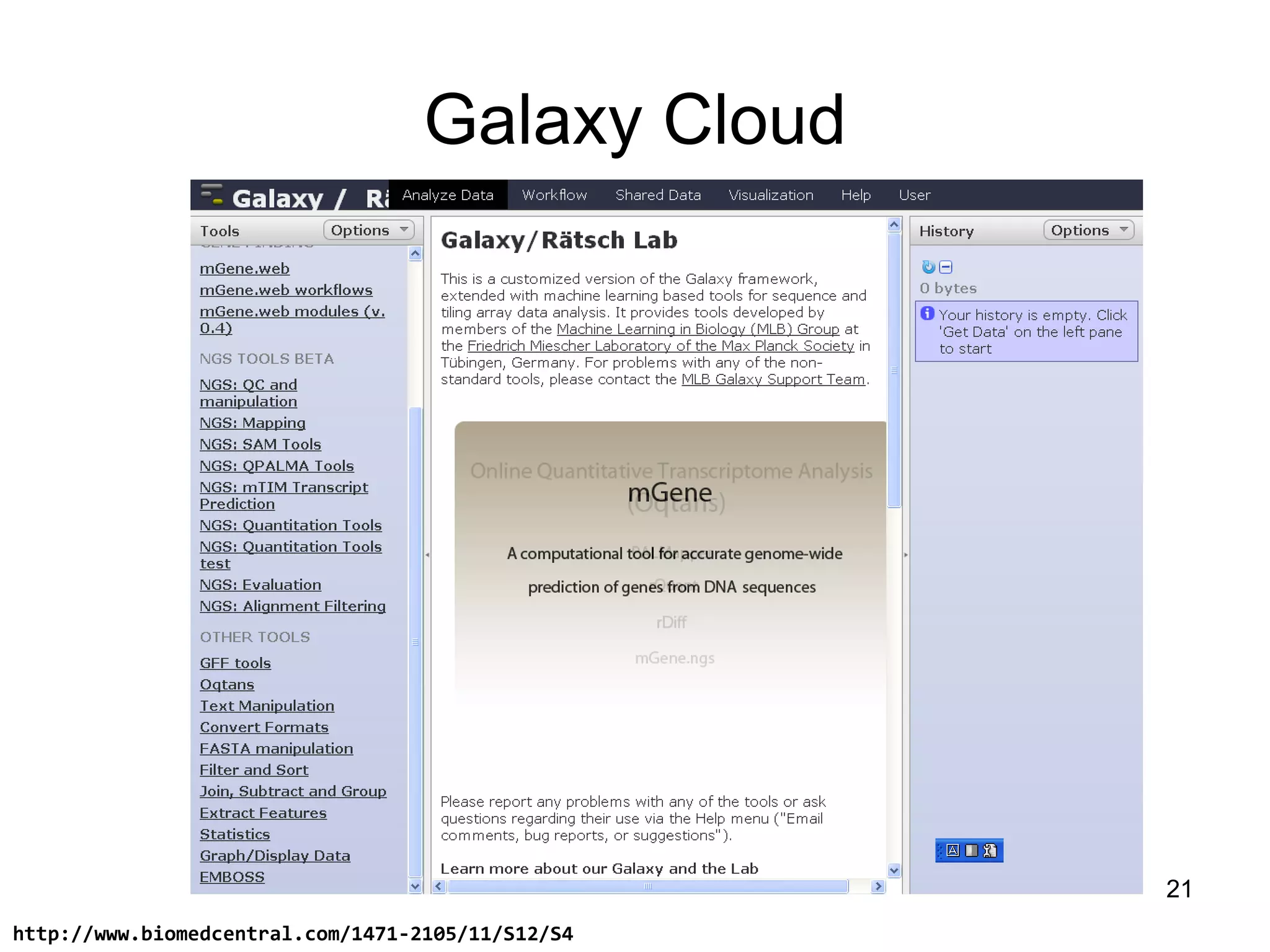Open the Visualization menu
This screenshot has width=1270, height=952.
click(771, 195)
